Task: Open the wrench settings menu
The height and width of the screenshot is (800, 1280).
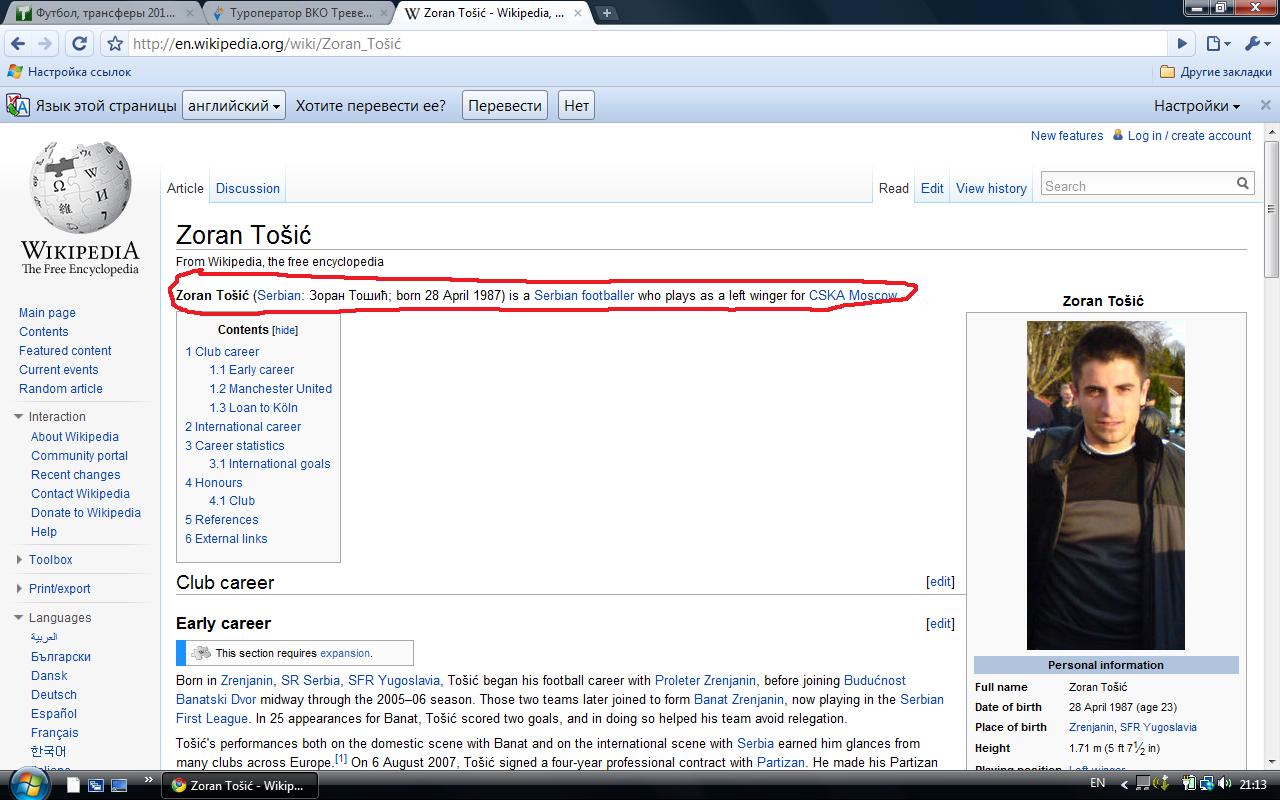Action: coord(1255,44)
